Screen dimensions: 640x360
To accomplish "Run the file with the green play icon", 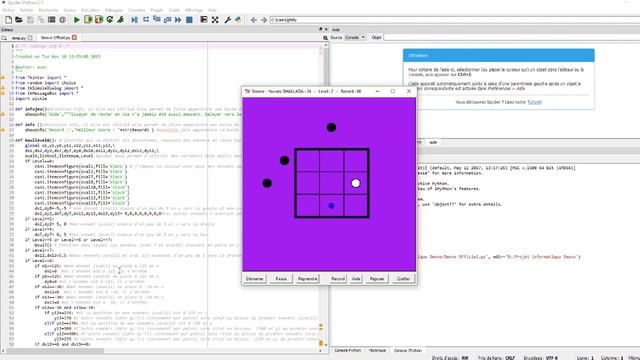I will point(77,20).
